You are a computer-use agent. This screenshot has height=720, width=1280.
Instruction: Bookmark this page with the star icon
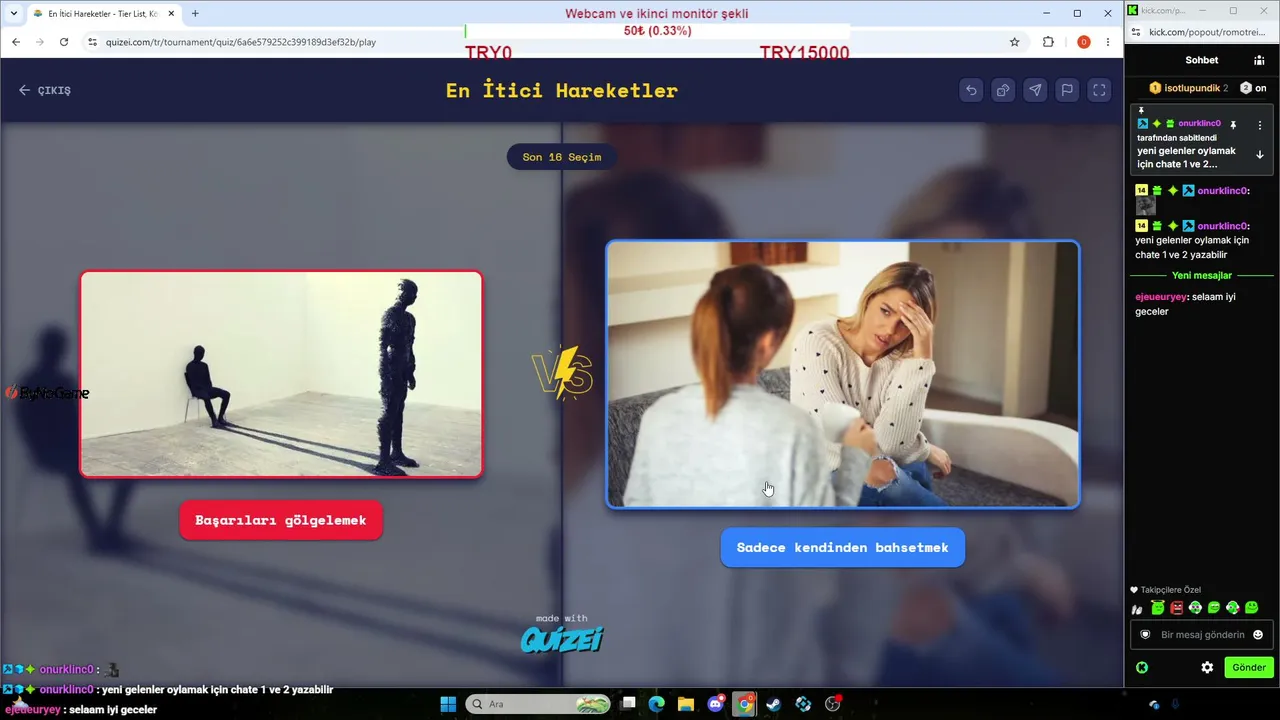1014,42
